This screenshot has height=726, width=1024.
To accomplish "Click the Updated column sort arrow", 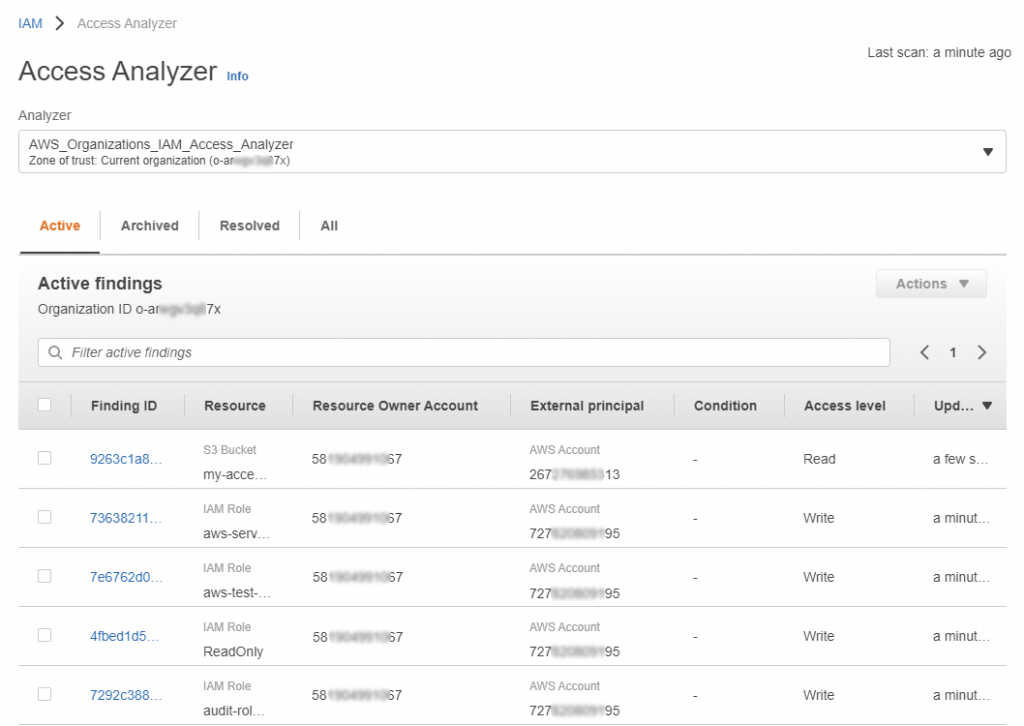I will 987,405.
